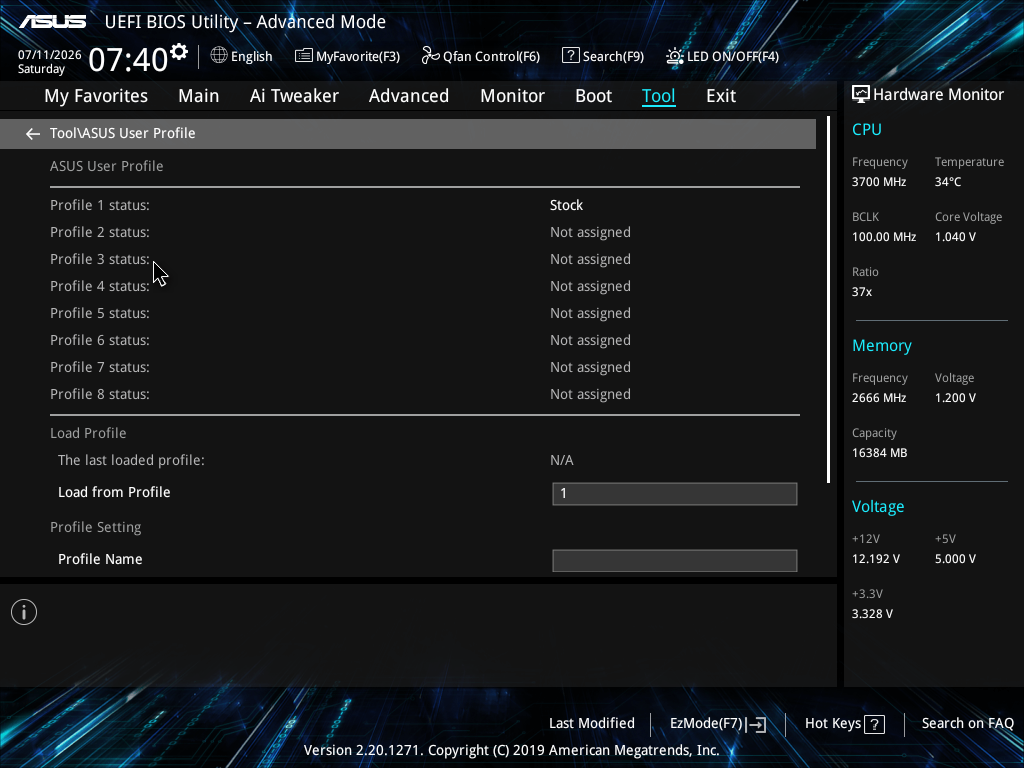The width and height of the screenshot is (1024, 768).
Task: Click Profile 3 status label
Action: (100, 259)
